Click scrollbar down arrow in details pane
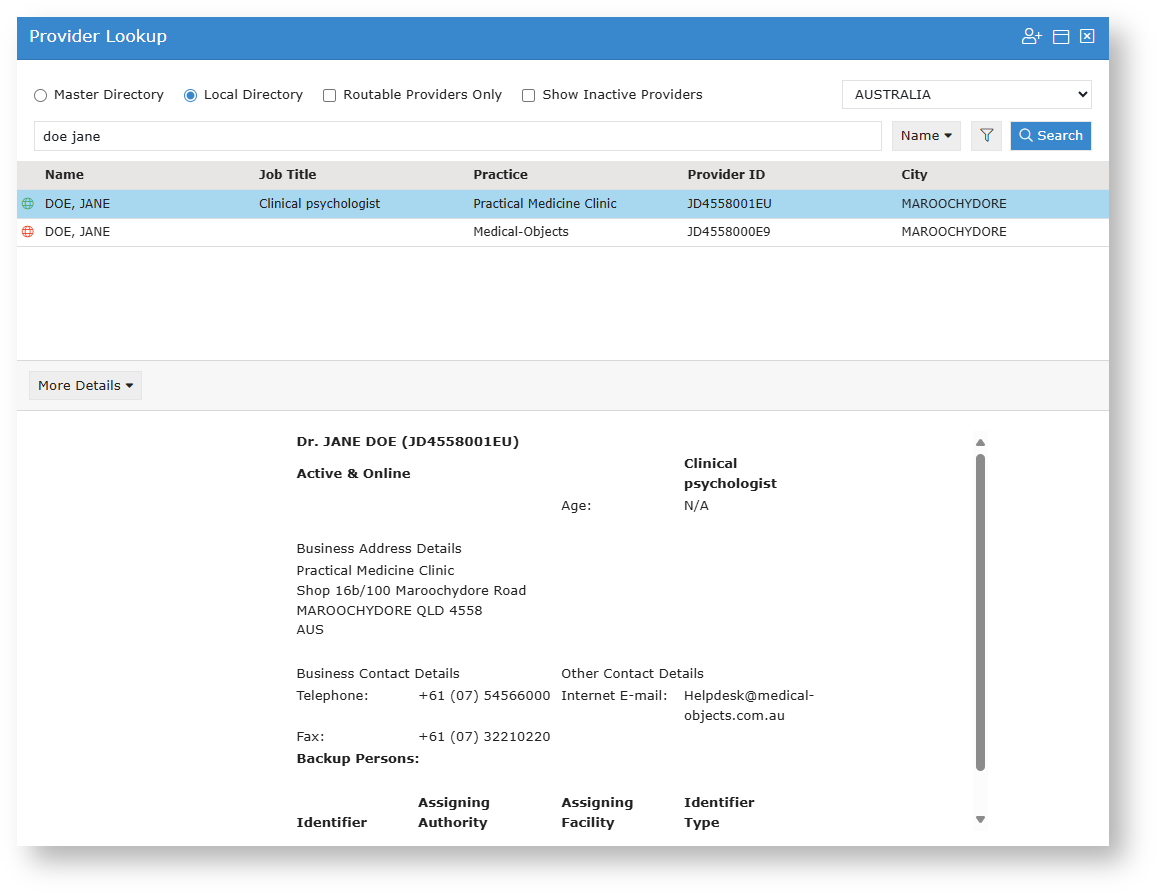1157x894 pixels. pos(980,819)
